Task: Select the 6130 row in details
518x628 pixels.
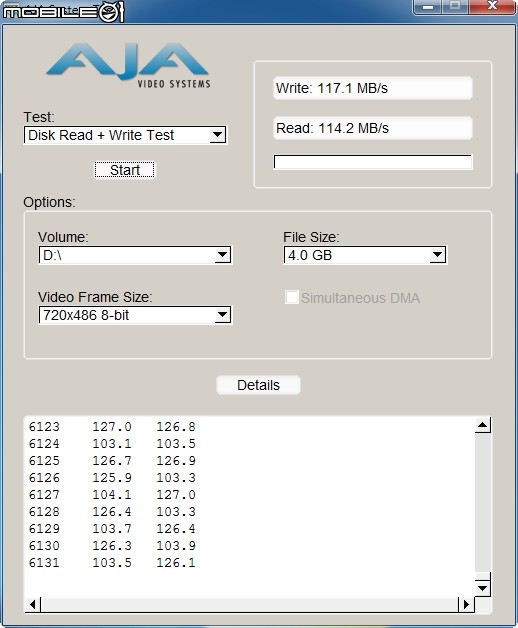Action: click(112, 545)
